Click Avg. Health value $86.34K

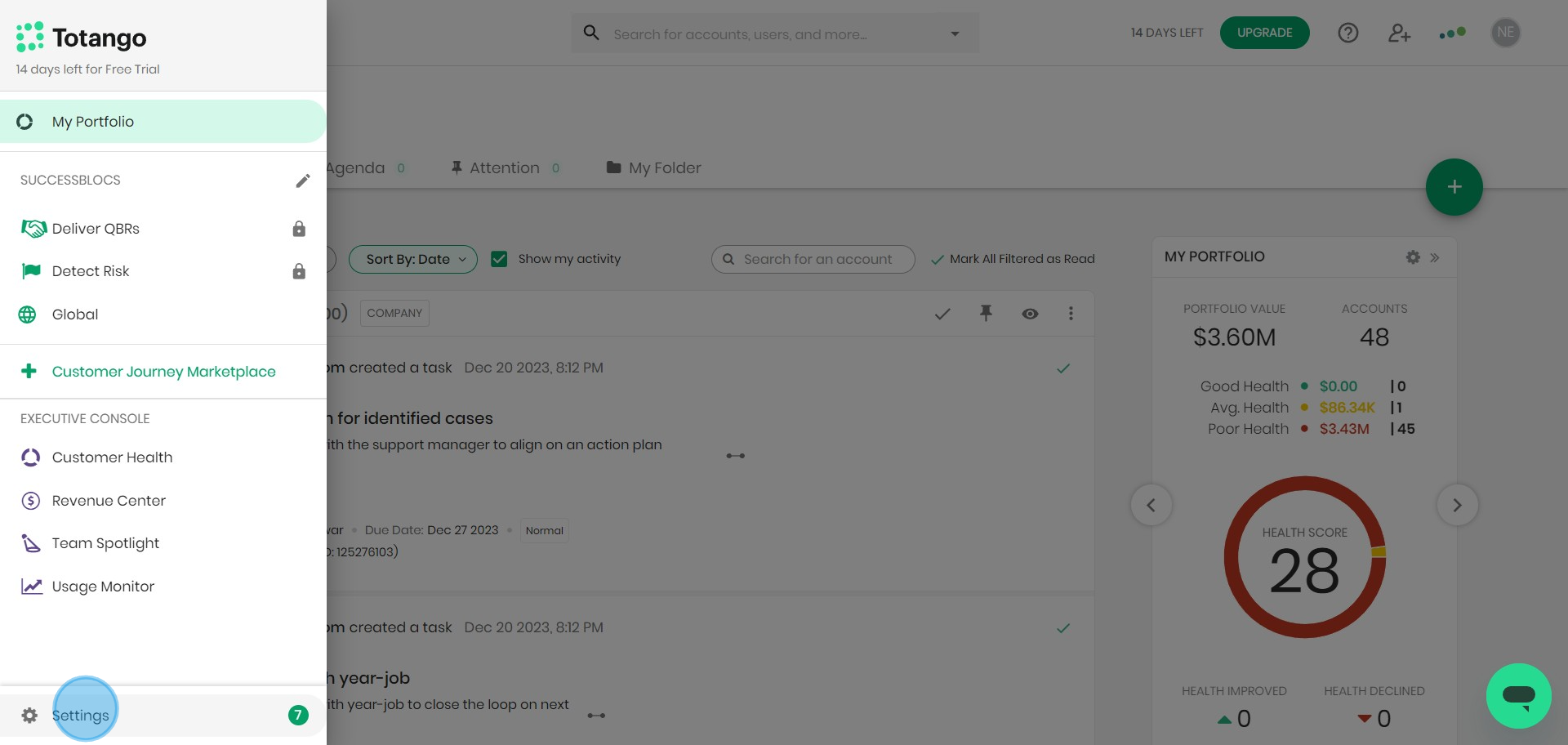pyautogui.click(x=1347, y=408)
